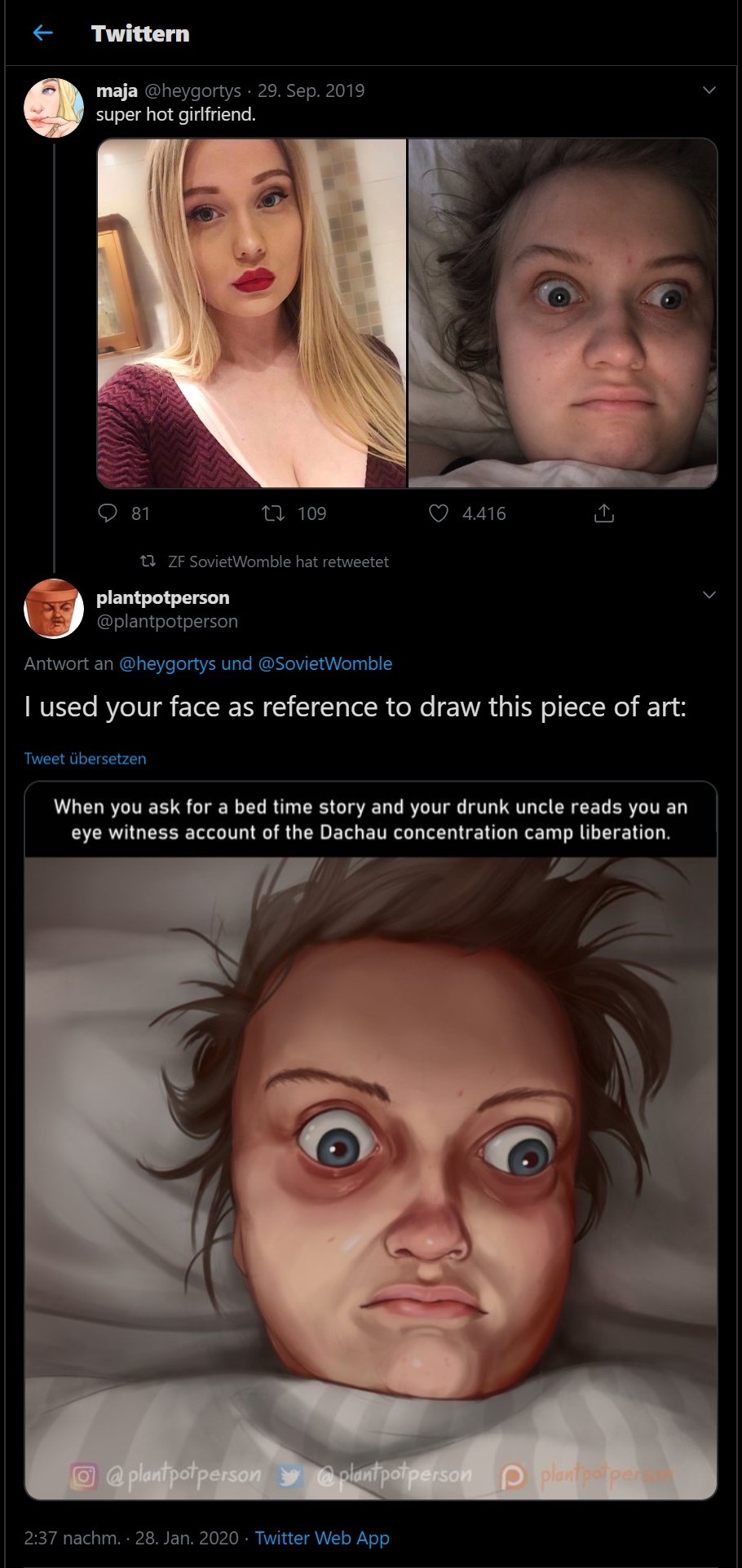This screenshot has width=742, height=1568.
Task: Open the left blonde selfie photo
Action: click(x=252, y=313)
